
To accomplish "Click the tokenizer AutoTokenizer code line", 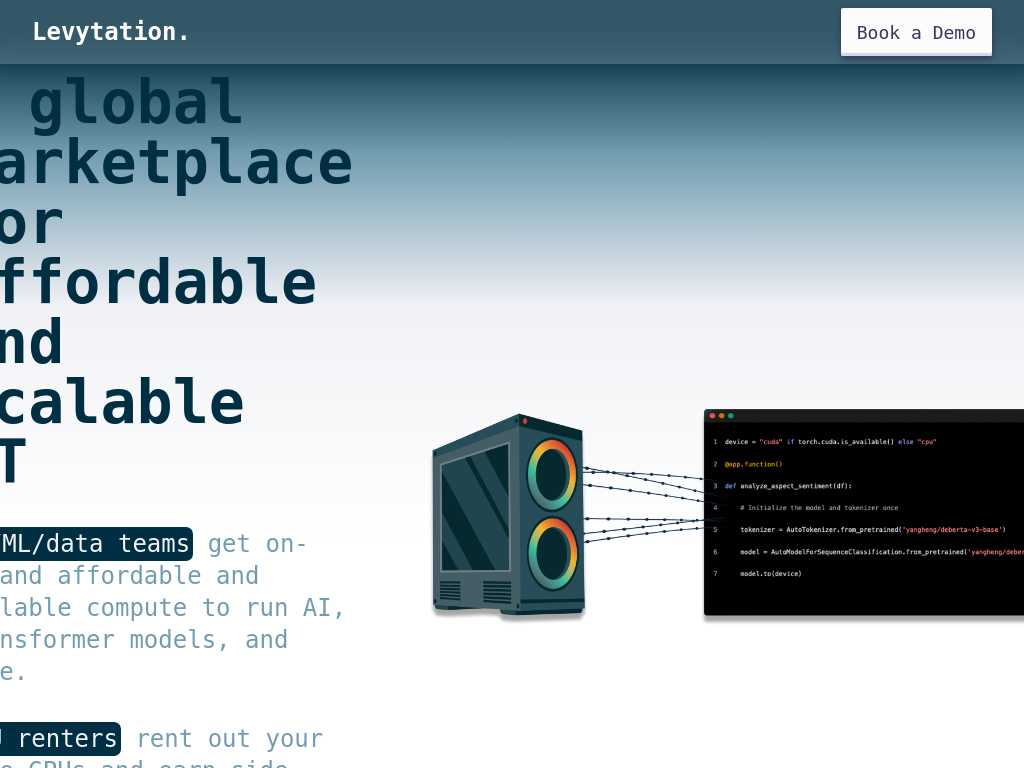I will [x=872, y=530].
